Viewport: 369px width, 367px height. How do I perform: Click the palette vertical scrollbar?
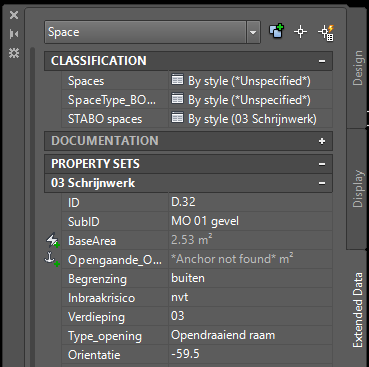(32, 207)
